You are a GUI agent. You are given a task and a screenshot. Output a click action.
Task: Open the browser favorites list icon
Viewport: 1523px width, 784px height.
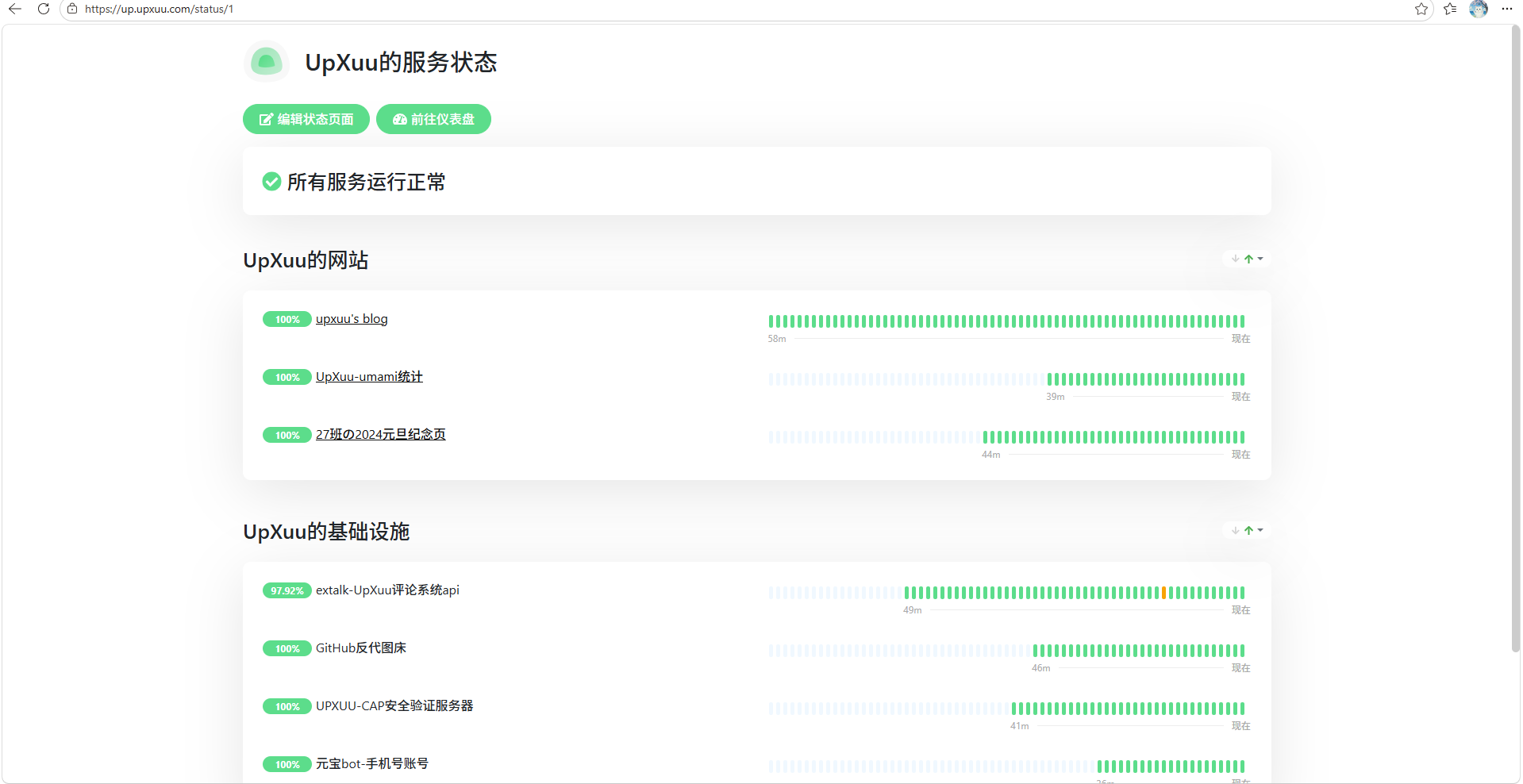pyautogui.click(x=1450, y=9)
